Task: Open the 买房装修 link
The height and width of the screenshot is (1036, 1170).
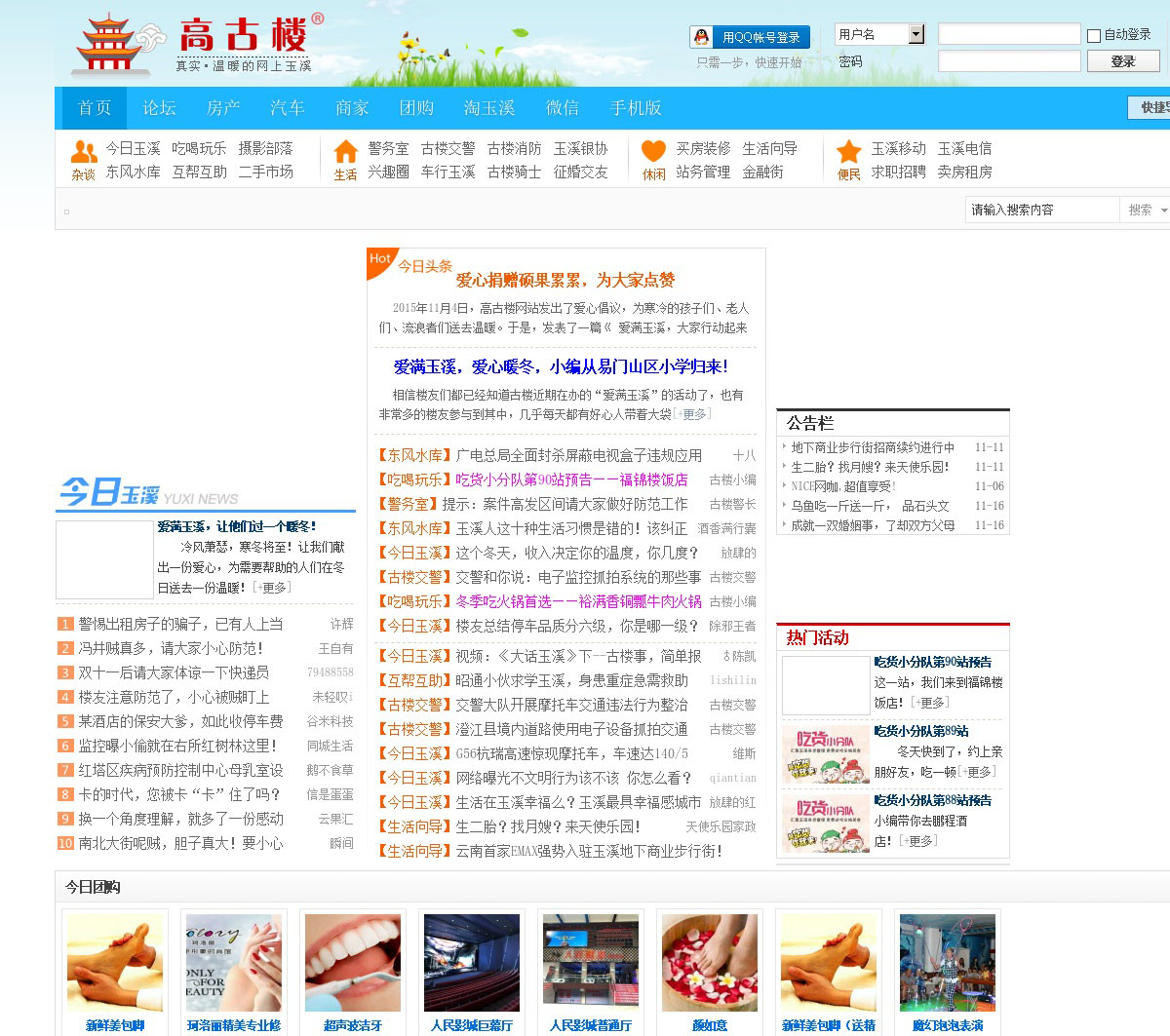Action: click(x=703, y=148)
